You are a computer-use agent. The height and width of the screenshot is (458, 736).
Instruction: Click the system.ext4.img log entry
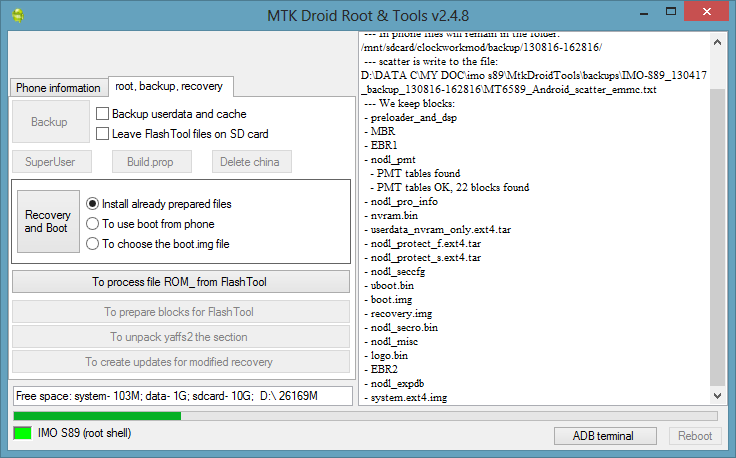point(406,397)
